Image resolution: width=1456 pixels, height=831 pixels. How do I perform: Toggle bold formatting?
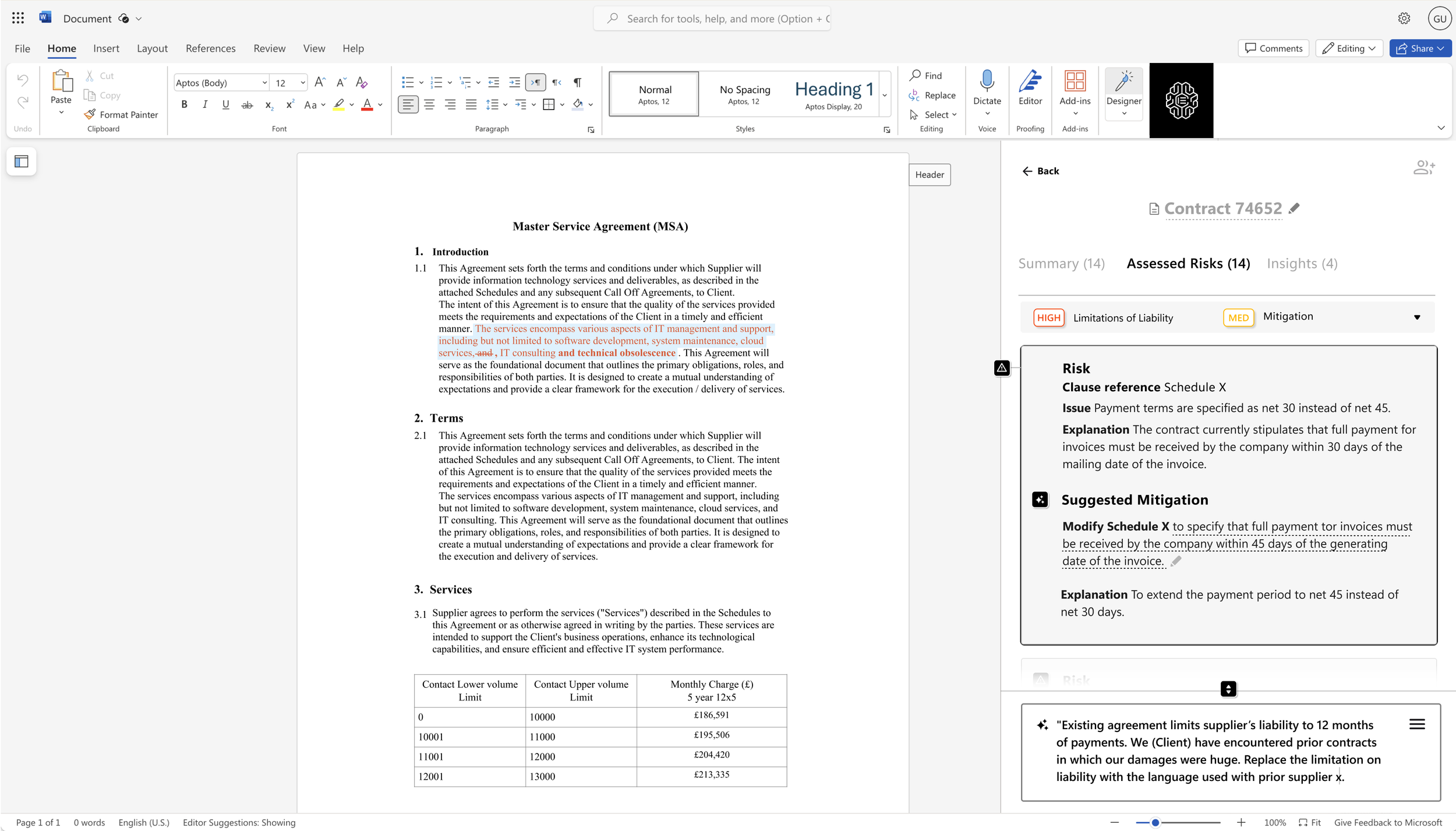pyautogui.click(x=184, y=105)
